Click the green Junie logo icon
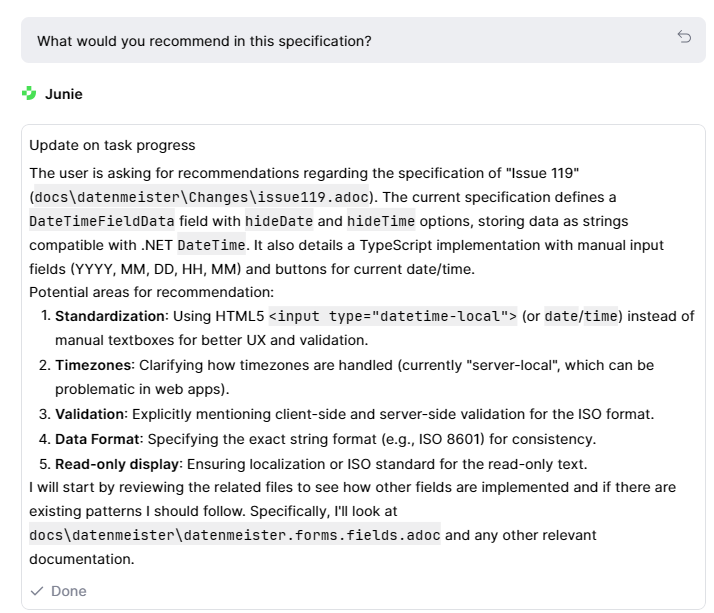 tap(29, 94)
